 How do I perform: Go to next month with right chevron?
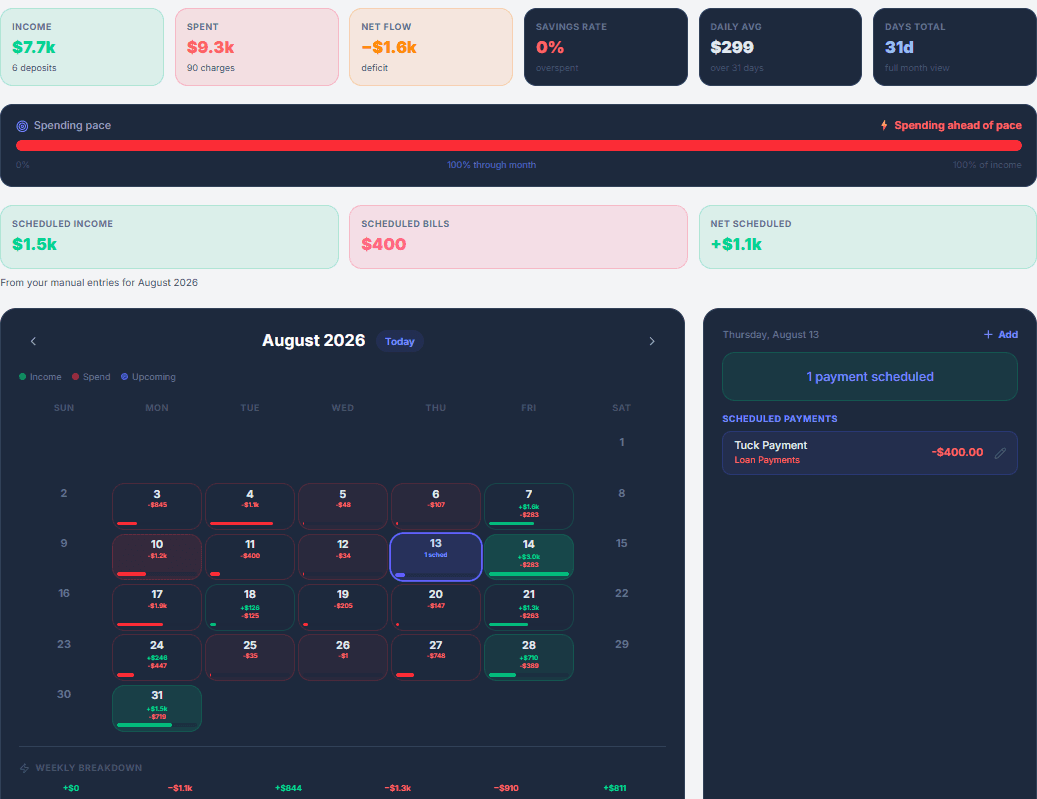click(x=651, y=341)
